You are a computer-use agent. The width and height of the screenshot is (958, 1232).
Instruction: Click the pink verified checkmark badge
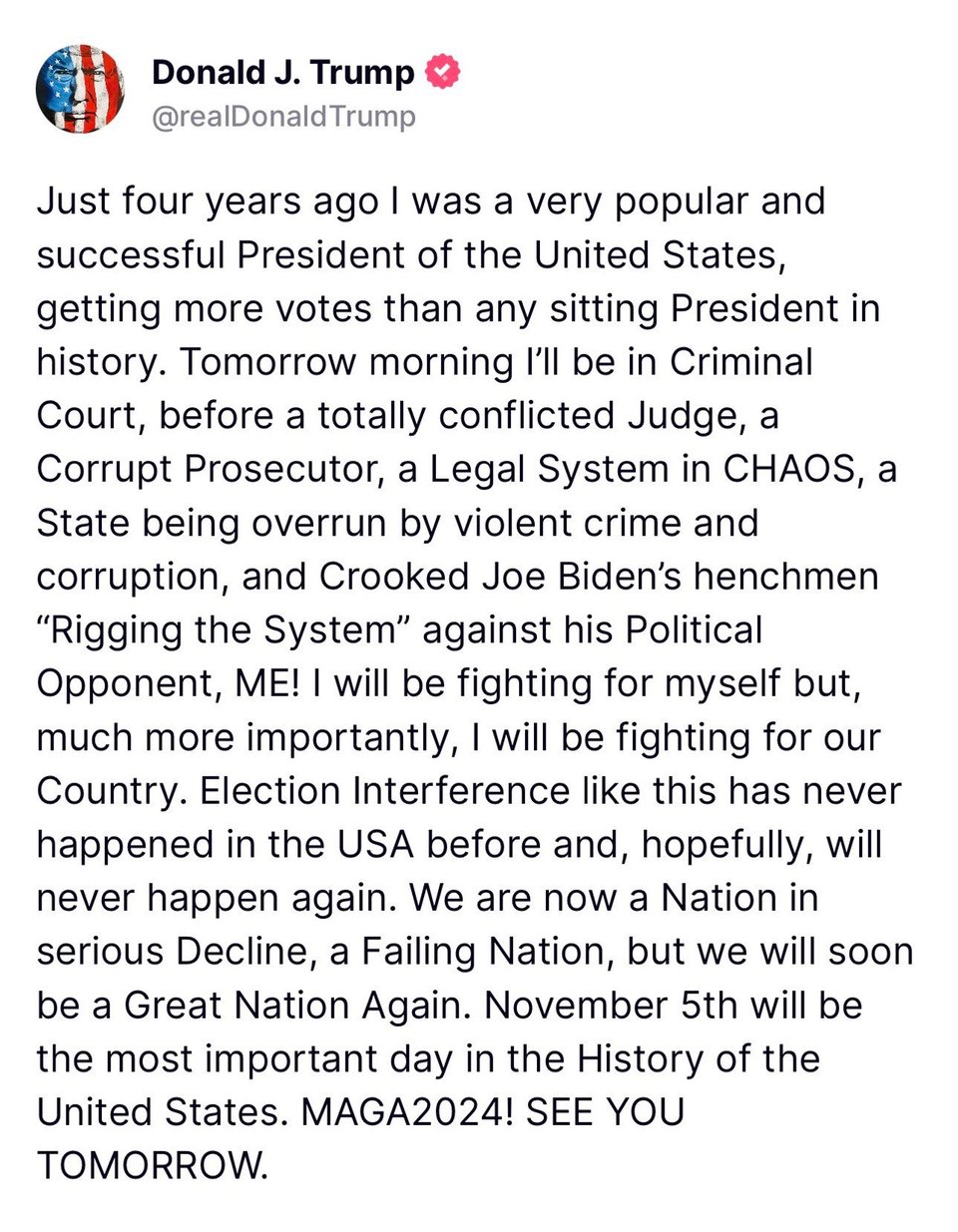[443, 72]
